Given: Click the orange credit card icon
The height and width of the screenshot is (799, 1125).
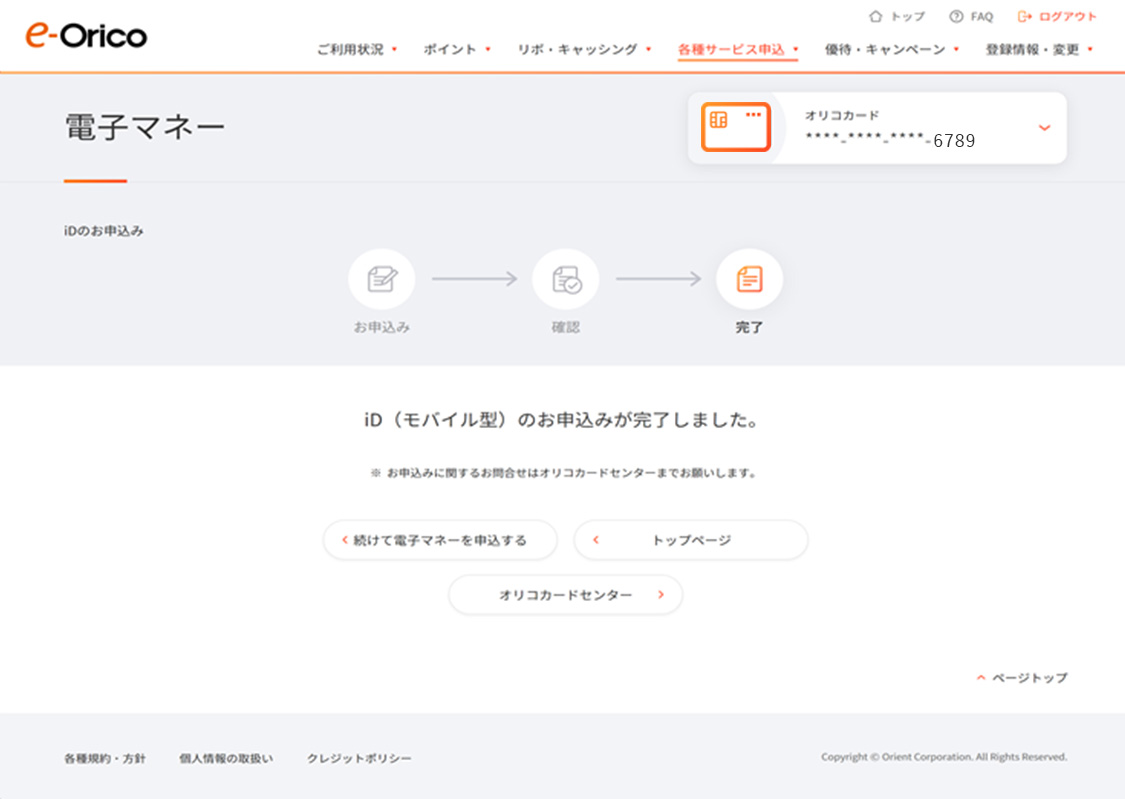Looking at the screenshot, I should click(x=735, y=127).
